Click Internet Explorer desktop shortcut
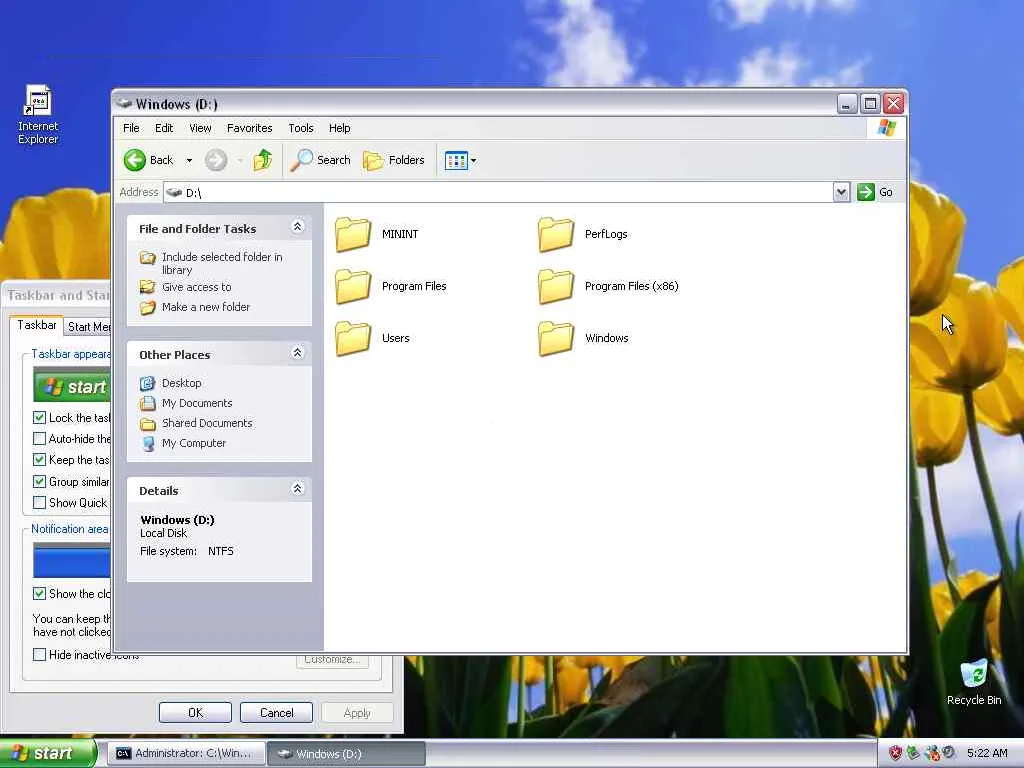 click(x=38, y=114)
